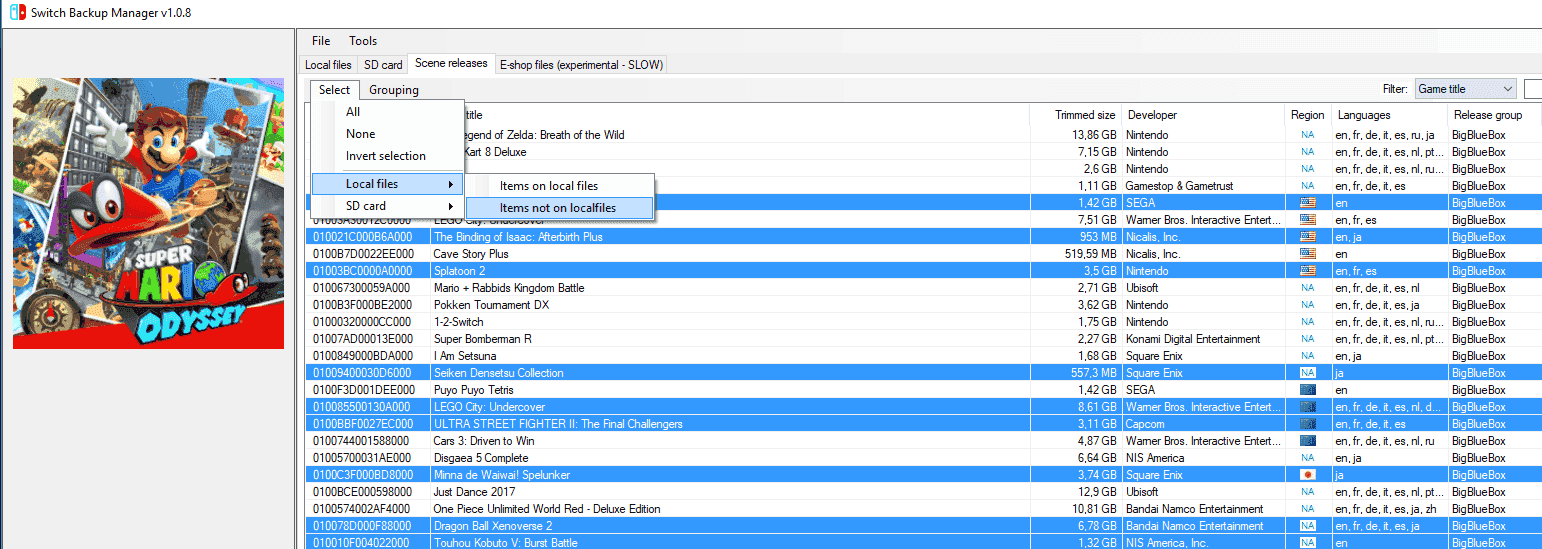Open the File menu

[x=321, y=41]
